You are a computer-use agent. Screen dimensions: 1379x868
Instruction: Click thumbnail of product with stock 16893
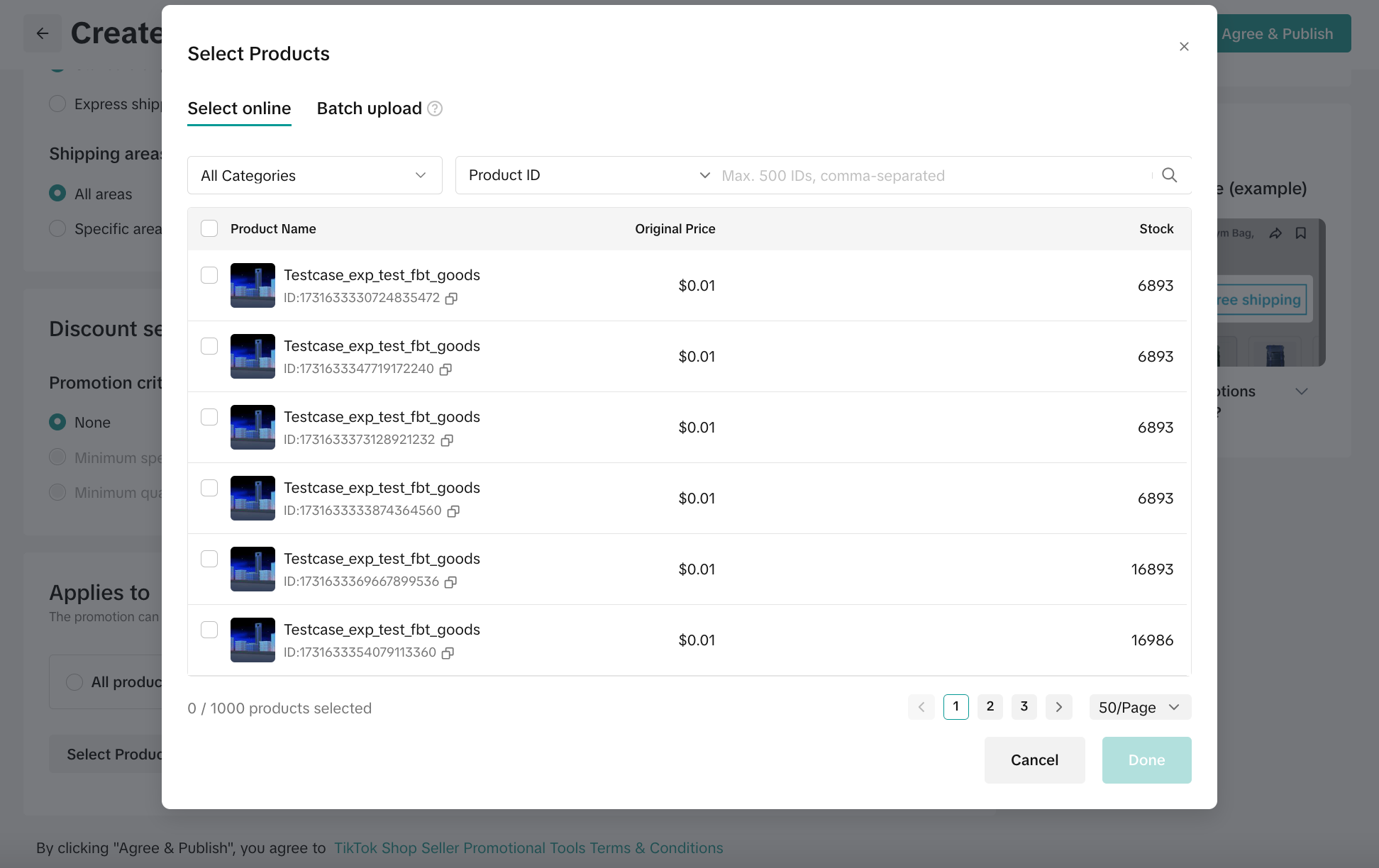(x=253, y=569)
